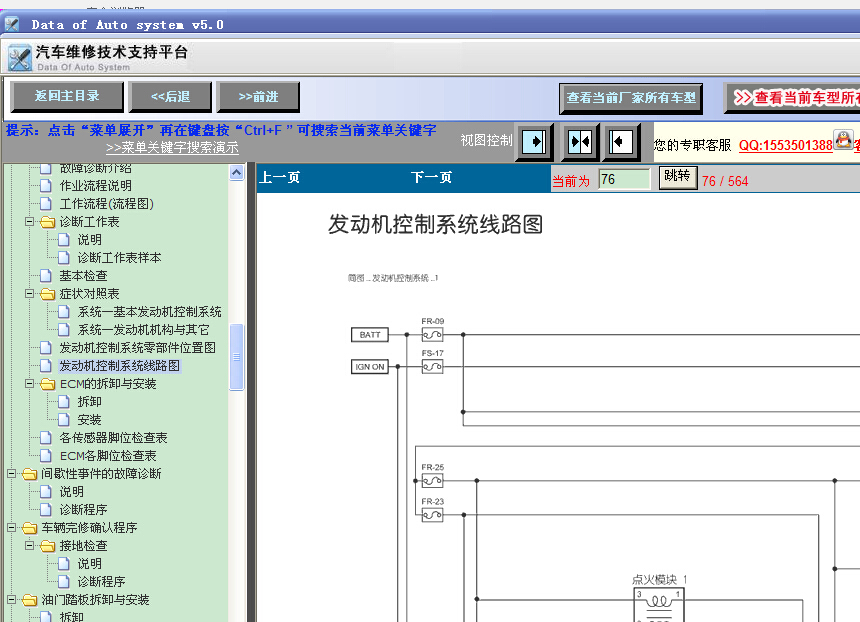Click the 跳转 jump button
Image resolution: width=860 pixels, height=622 pixels.
tap(677, 177)
